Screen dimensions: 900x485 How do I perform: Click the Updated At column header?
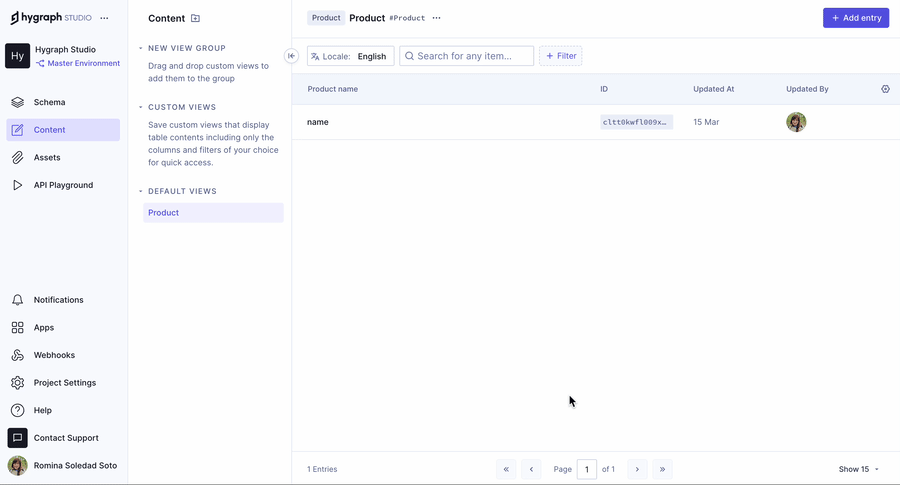[713, 89]
